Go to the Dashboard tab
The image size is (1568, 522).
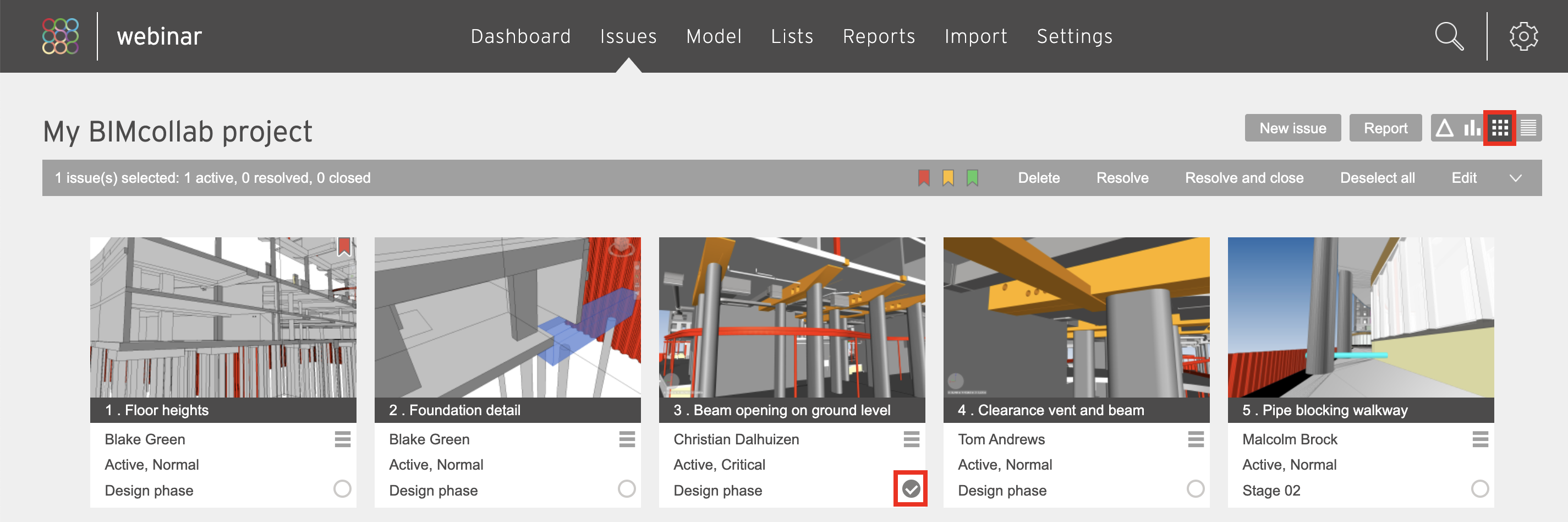520,36
